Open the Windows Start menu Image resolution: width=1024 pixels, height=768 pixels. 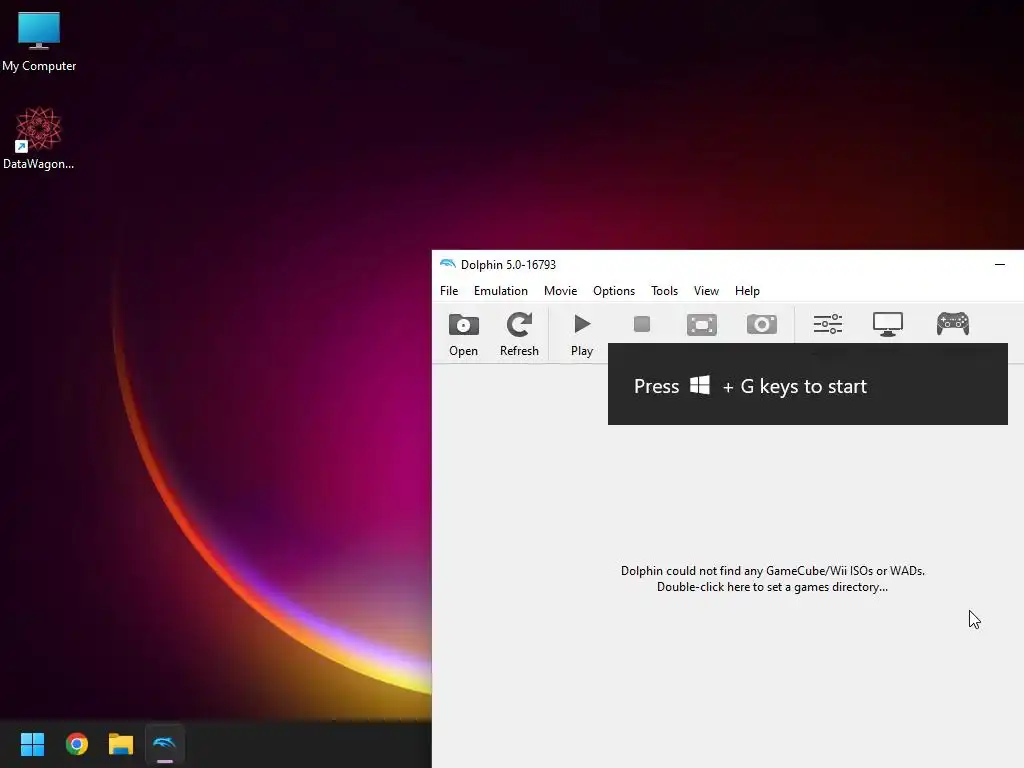pyautogui.click(x=32, y=744)
